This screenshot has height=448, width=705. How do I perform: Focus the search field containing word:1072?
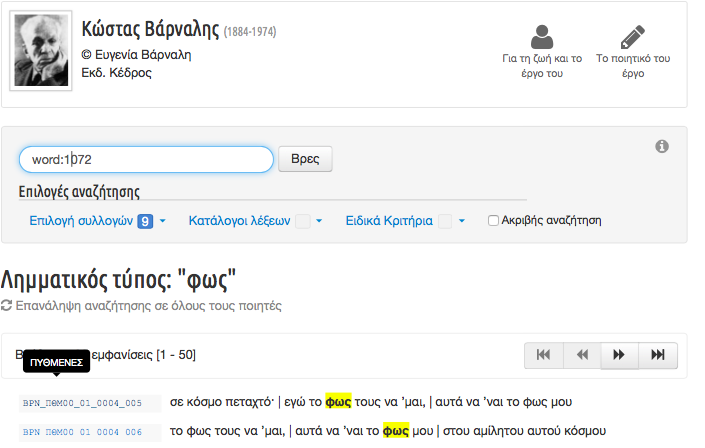coord(146,159)
